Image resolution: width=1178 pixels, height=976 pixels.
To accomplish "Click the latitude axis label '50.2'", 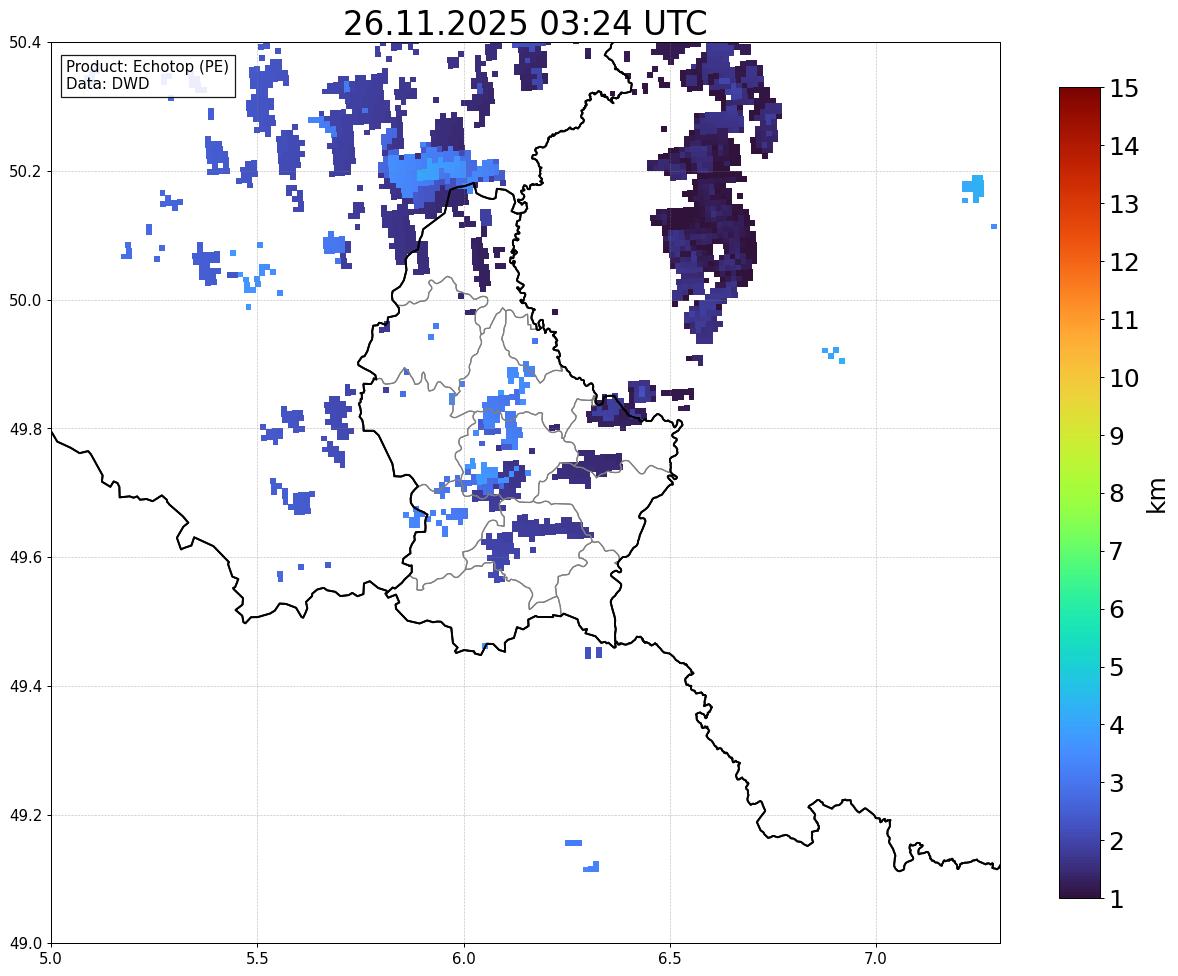I will (x=25, y=171).
